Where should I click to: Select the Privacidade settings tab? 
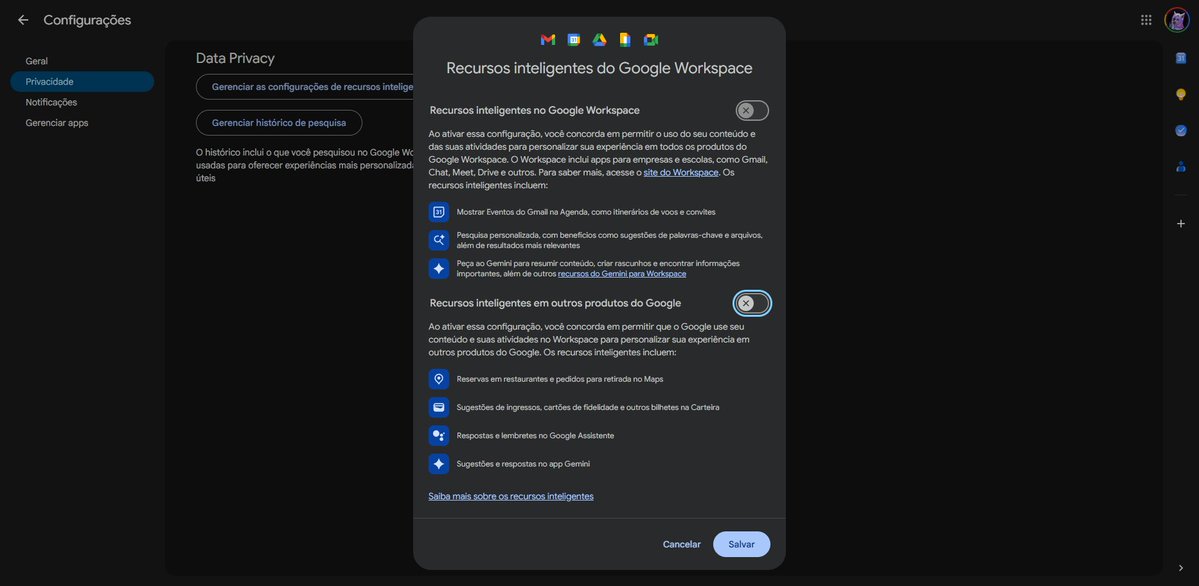point(83,82)
